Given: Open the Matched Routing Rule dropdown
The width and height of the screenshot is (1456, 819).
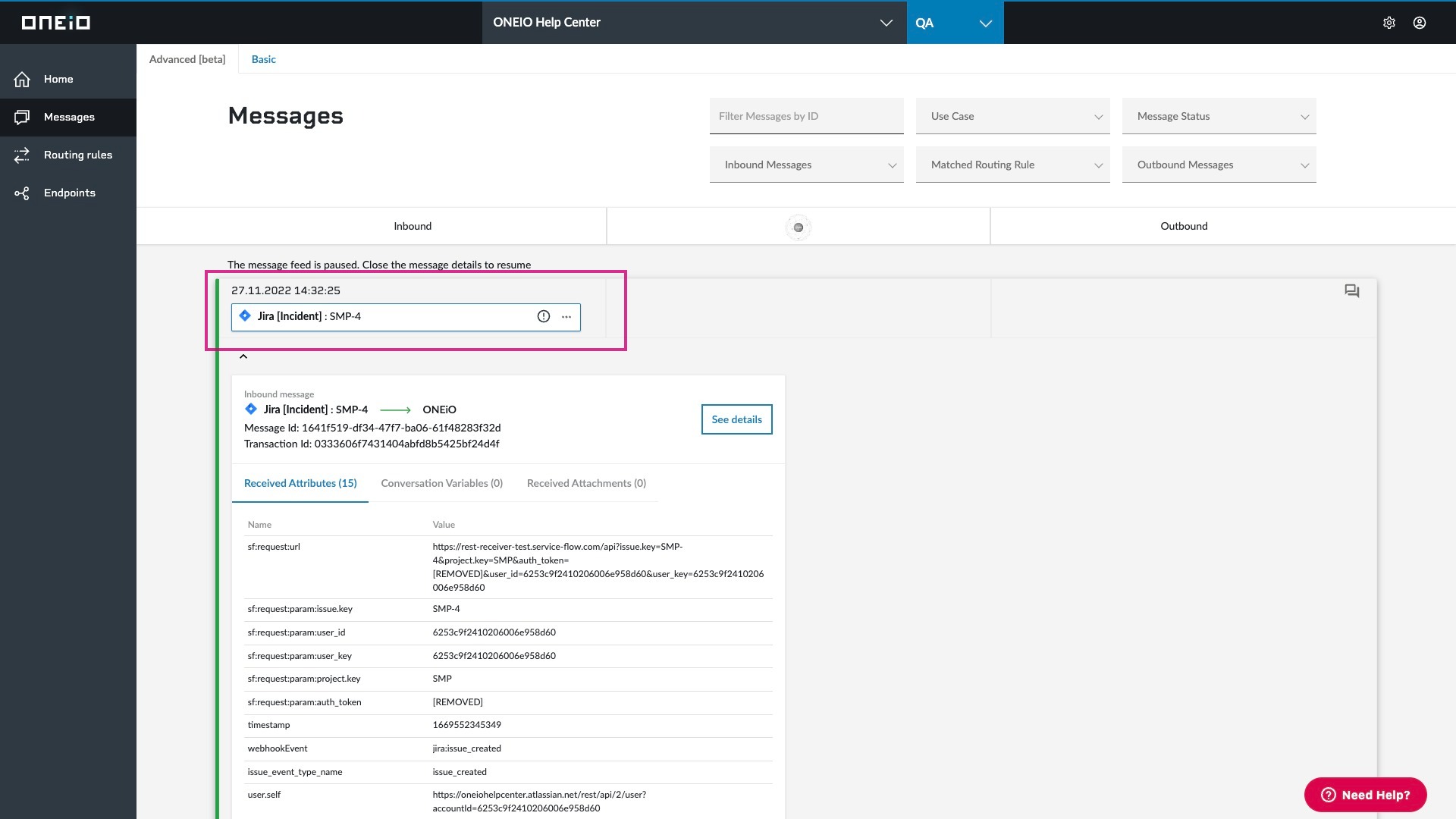Looking at the screenshot, I should click(1012, 165).
